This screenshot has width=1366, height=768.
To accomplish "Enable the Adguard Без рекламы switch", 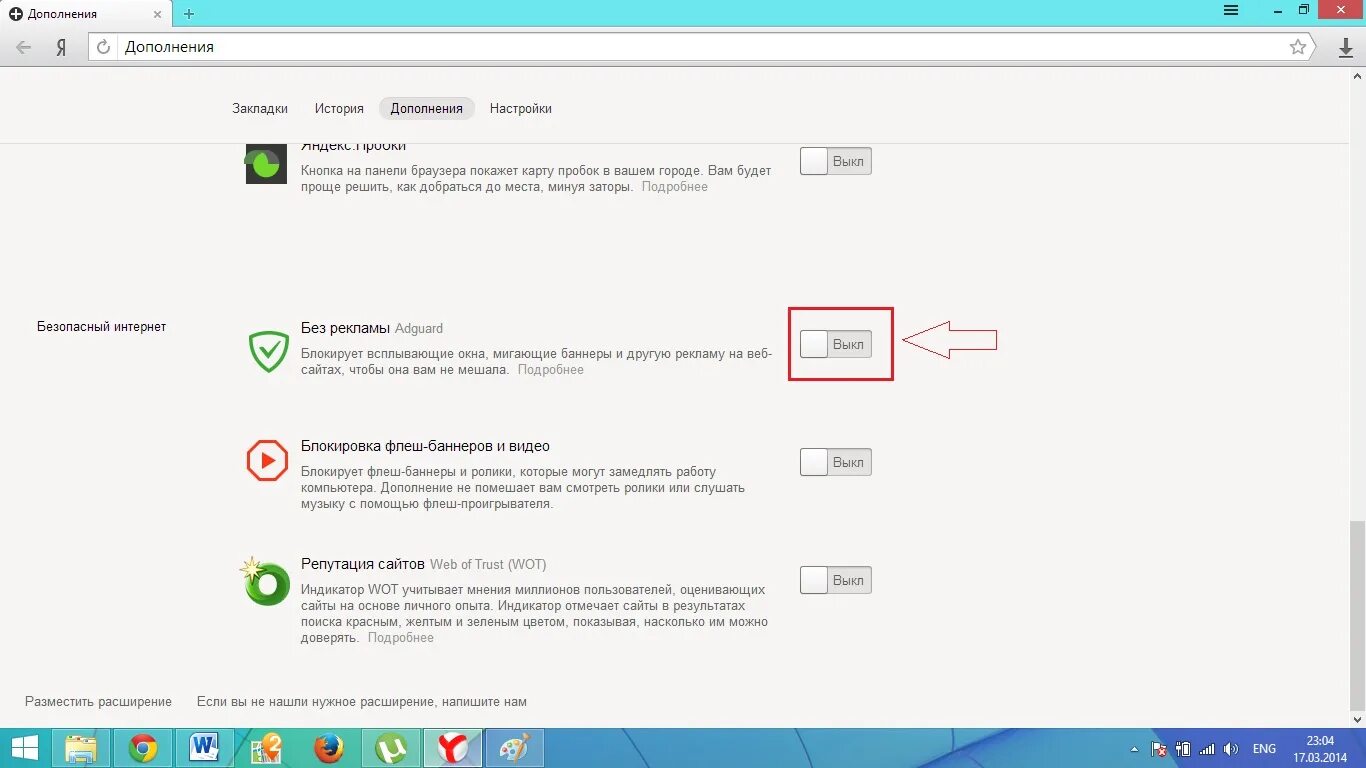I will pos(836,344).
